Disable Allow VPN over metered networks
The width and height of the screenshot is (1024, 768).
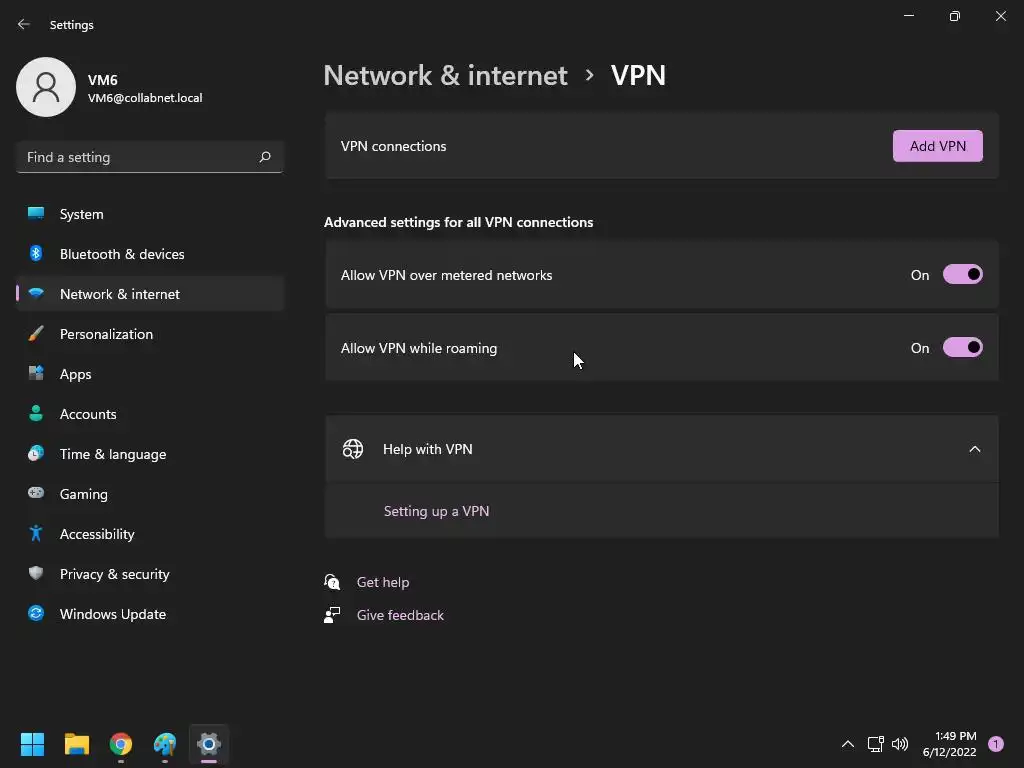962,275
